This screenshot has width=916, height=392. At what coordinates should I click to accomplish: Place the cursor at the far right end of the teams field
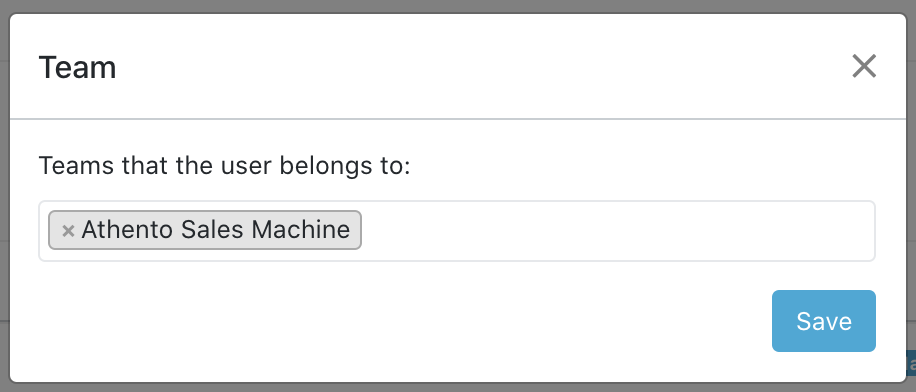pyautogui.click(x=865, y=231)
